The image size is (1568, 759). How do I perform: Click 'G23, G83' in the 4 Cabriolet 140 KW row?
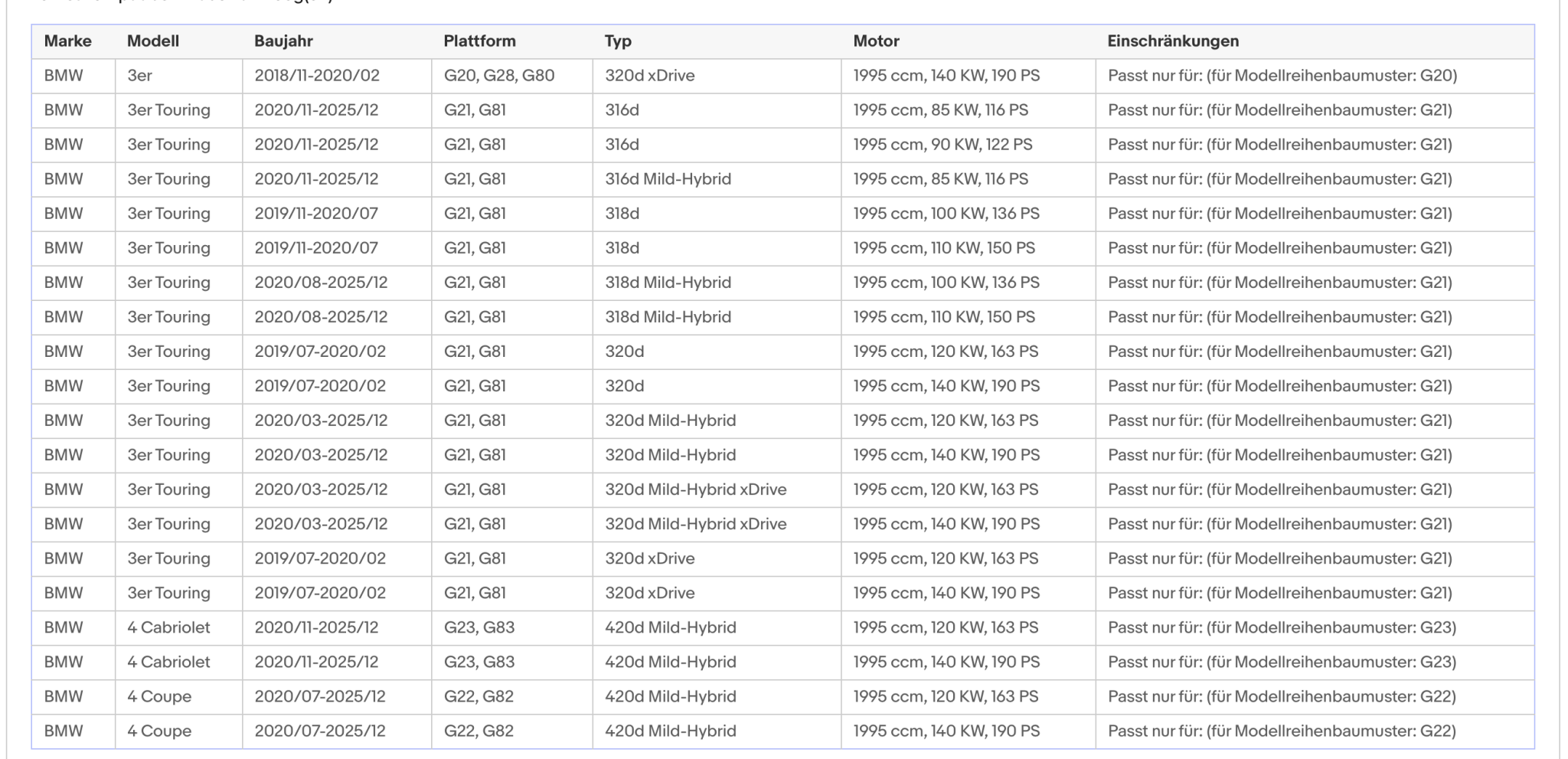coord(479,662)
